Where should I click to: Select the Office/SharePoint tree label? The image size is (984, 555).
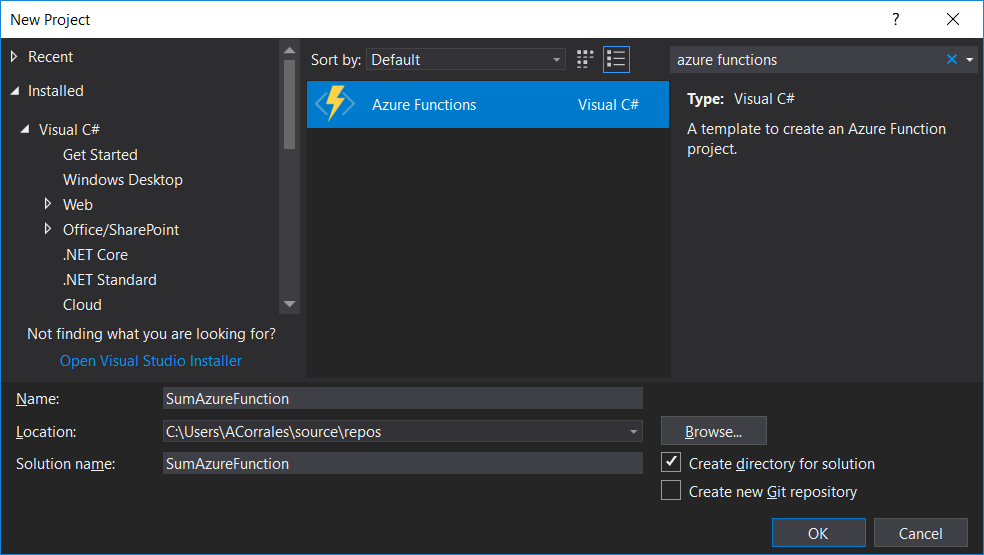(x=121, y=230)
